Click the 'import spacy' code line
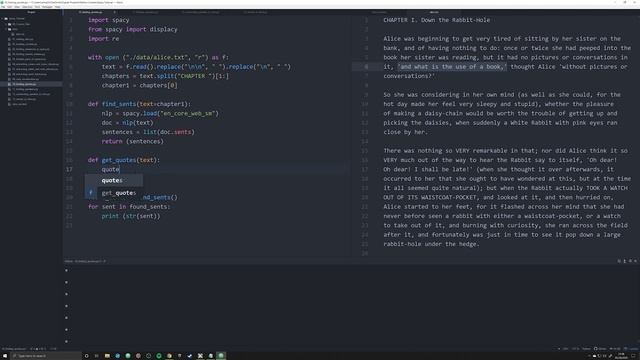Viewport: 640px width, 360px height. 109,20
